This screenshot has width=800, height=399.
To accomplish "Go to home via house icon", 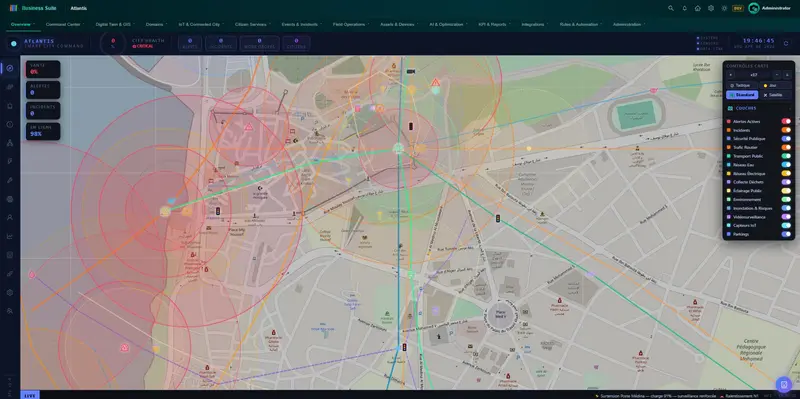I will 697,8.
